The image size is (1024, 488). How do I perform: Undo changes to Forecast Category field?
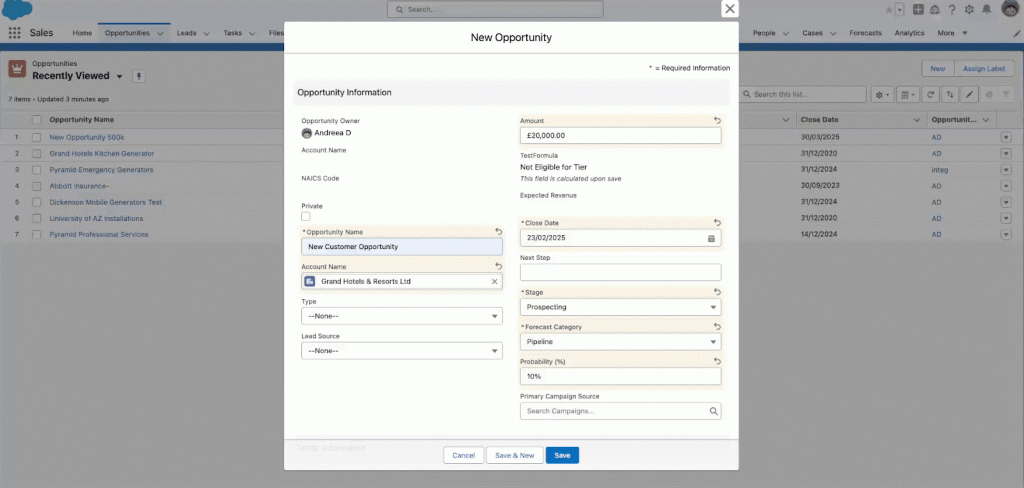717,327
